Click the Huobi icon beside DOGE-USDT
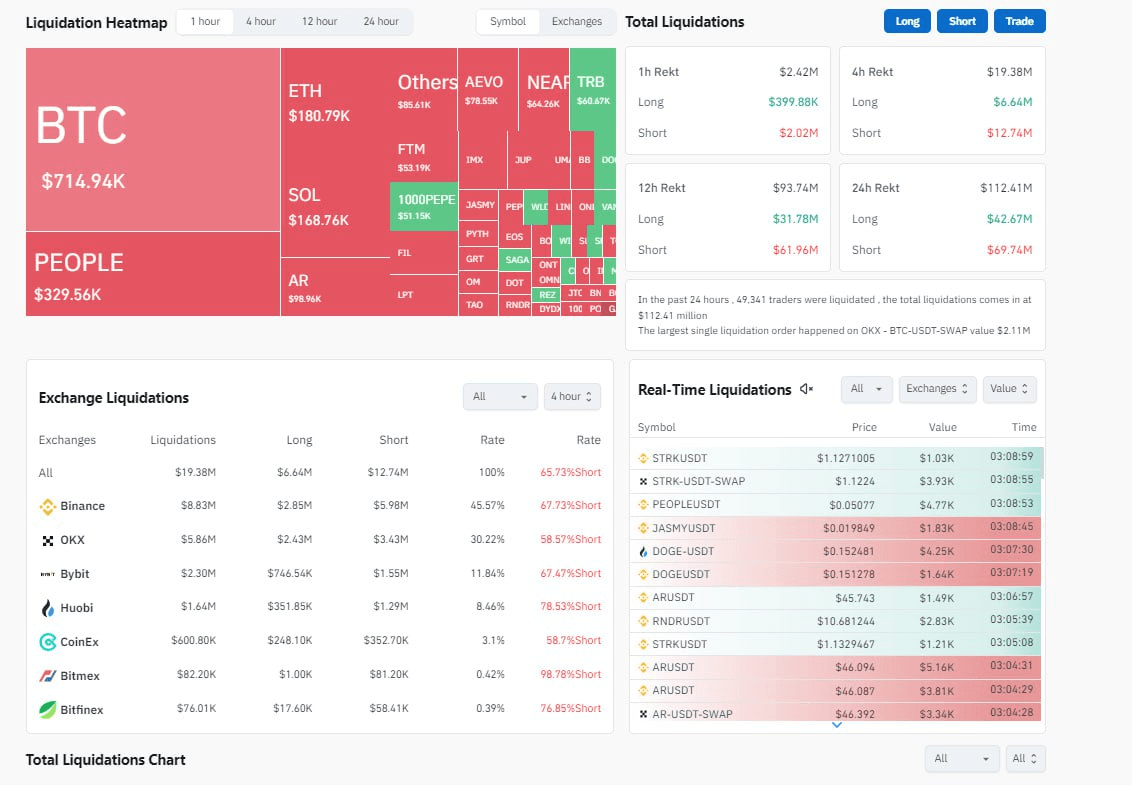The height and width of the screenshot is (785, 1132). click(x=643, y=552)
